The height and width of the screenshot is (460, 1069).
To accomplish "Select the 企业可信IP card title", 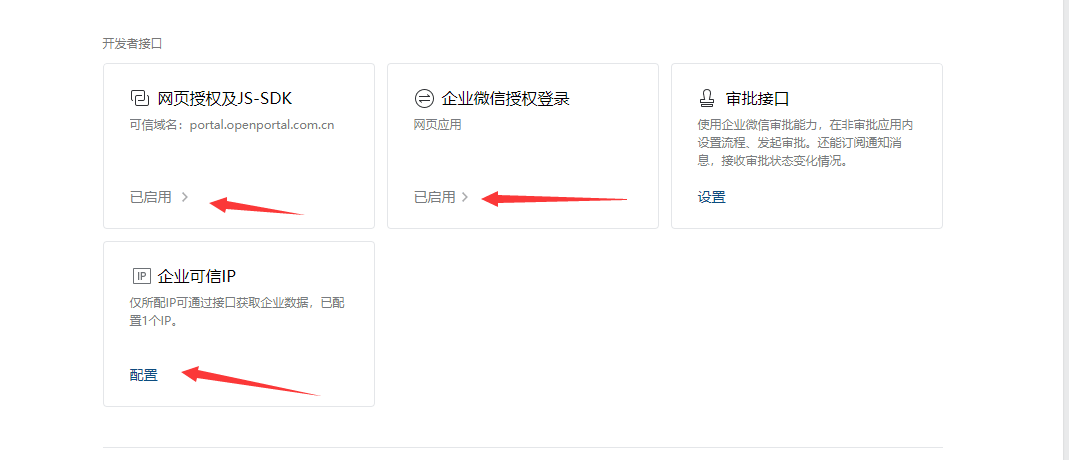I will 196,276.
